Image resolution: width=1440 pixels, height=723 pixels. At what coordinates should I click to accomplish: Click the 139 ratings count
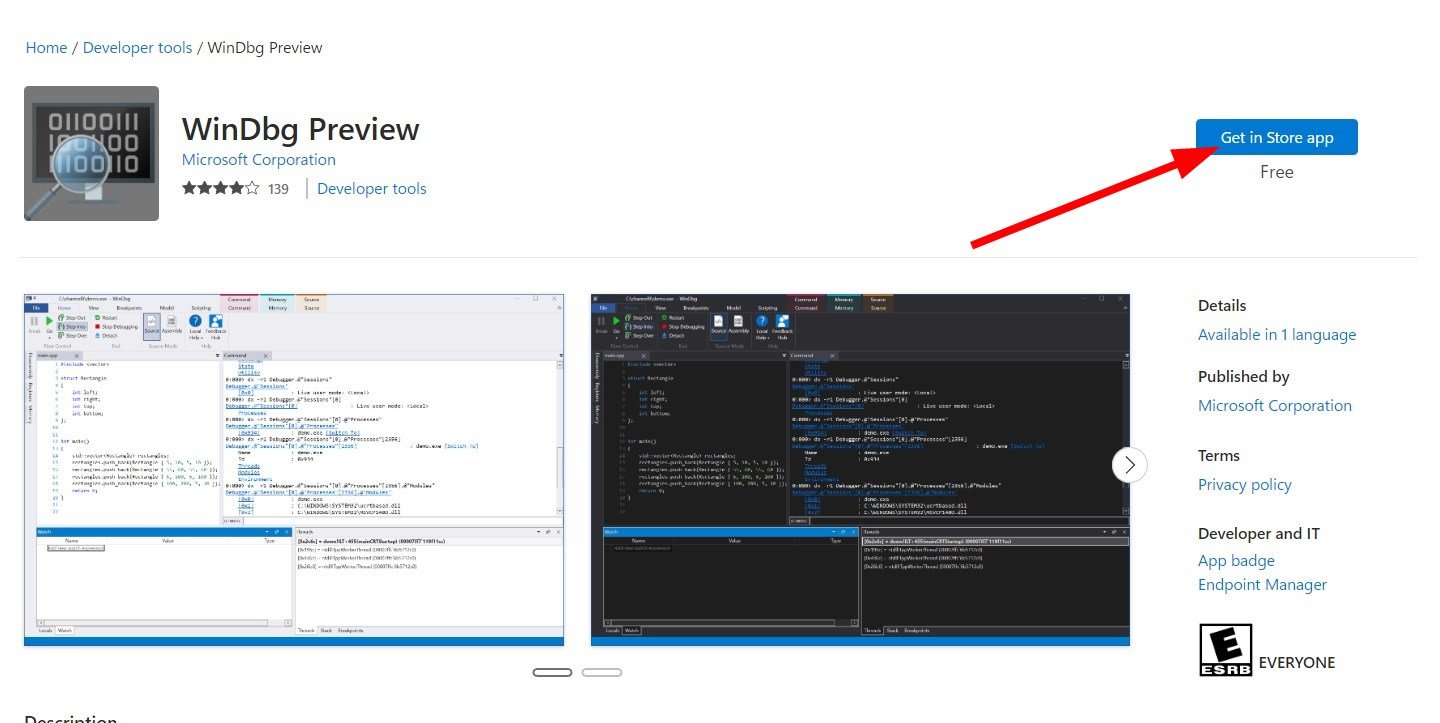[x=278, y=189]
